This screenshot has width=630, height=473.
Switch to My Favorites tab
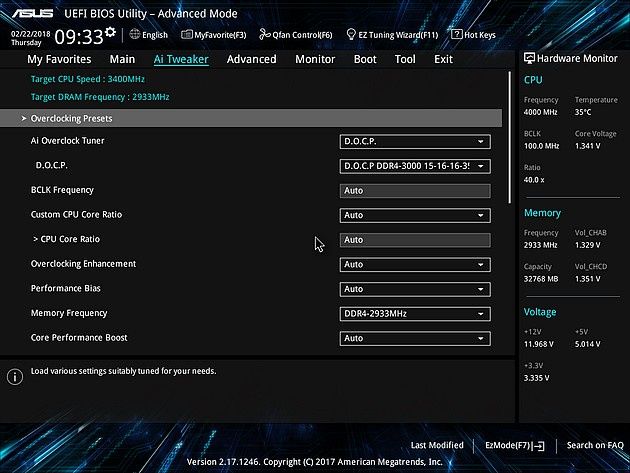point(59,59)
